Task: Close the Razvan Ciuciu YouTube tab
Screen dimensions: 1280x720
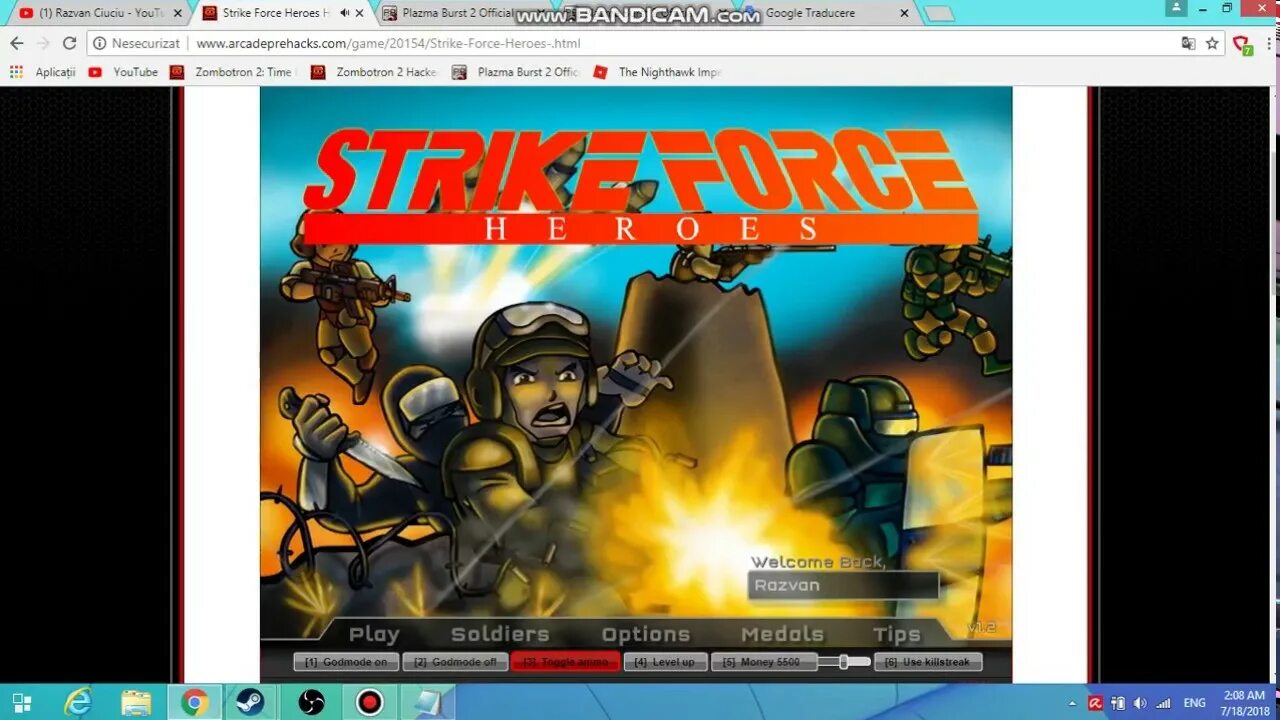Action: point(178,13)
